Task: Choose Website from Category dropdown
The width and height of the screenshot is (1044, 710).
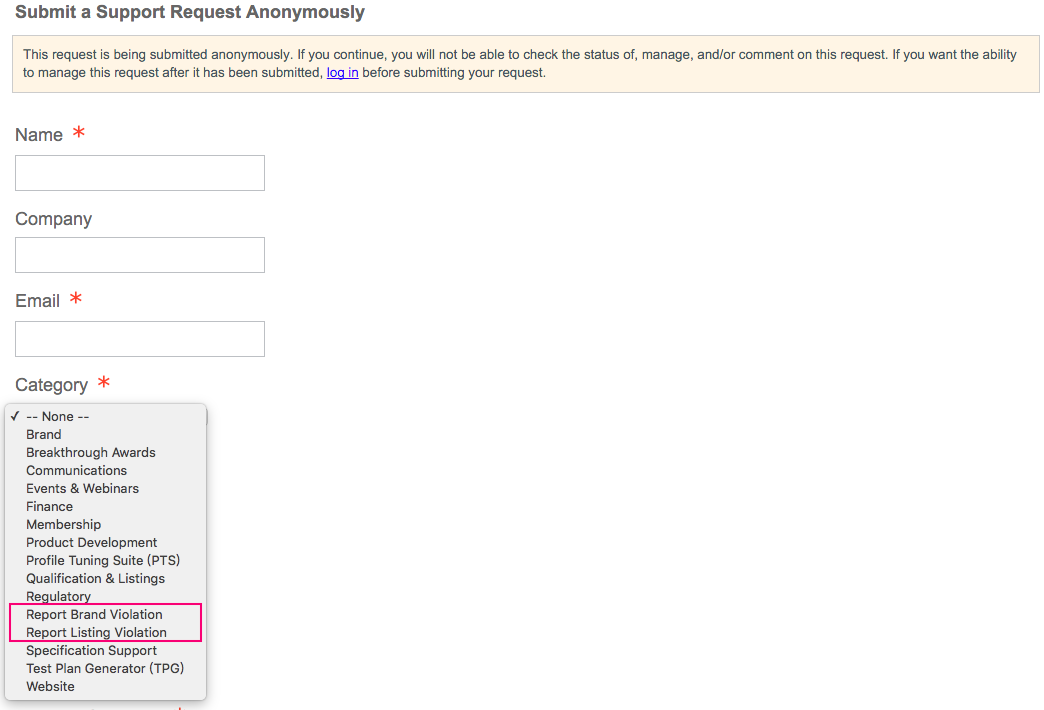Action: pos(51,686)
